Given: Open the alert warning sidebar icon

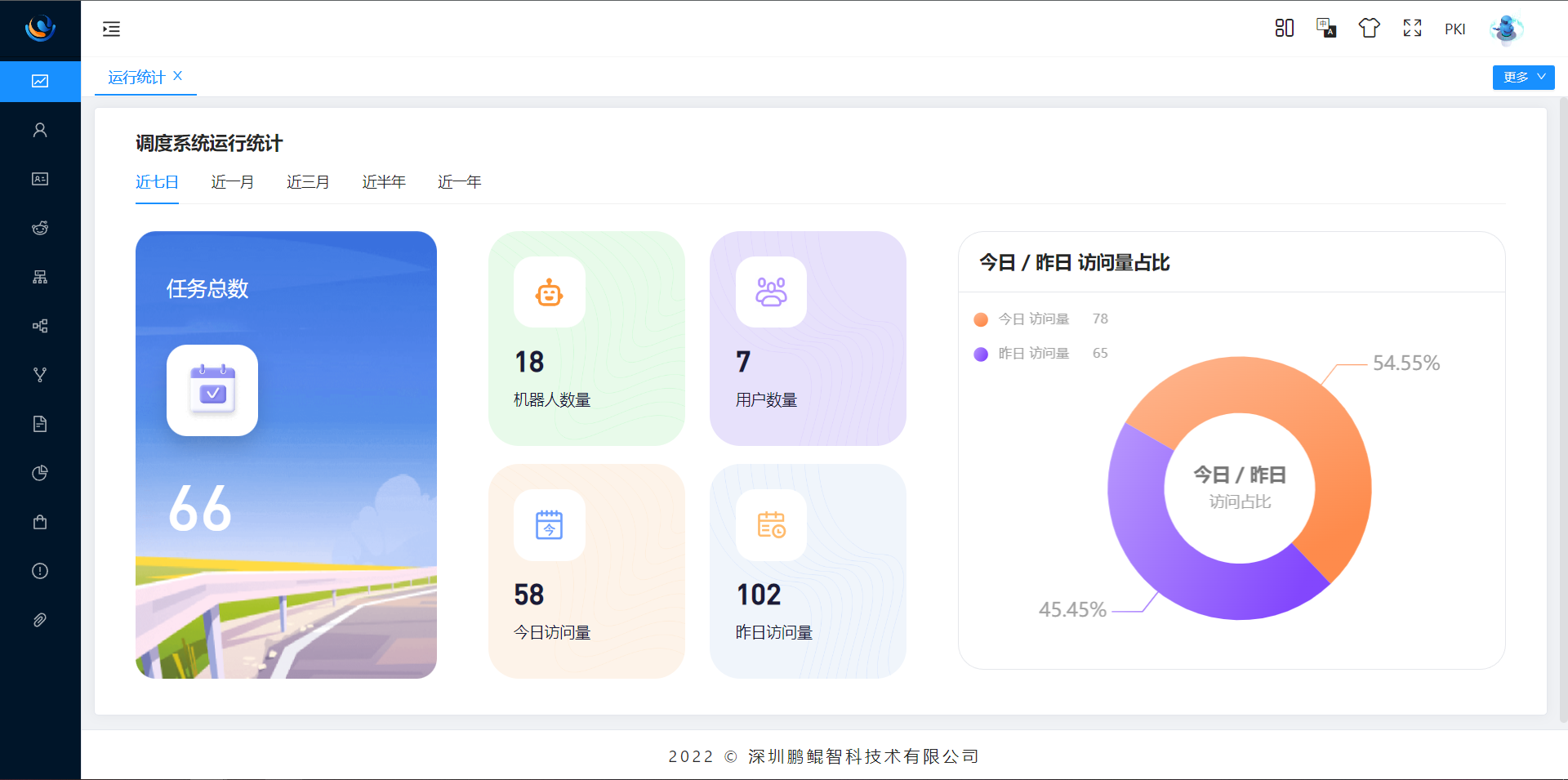Looking at the screenshot, I should (40, 571).
